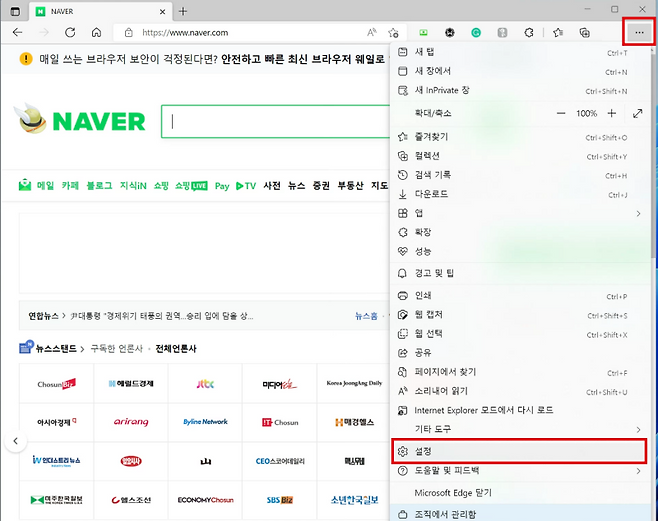Choose 웹 캡처 from the menu
The width and height of the screenshot is (658, 521).
[520, 315]
